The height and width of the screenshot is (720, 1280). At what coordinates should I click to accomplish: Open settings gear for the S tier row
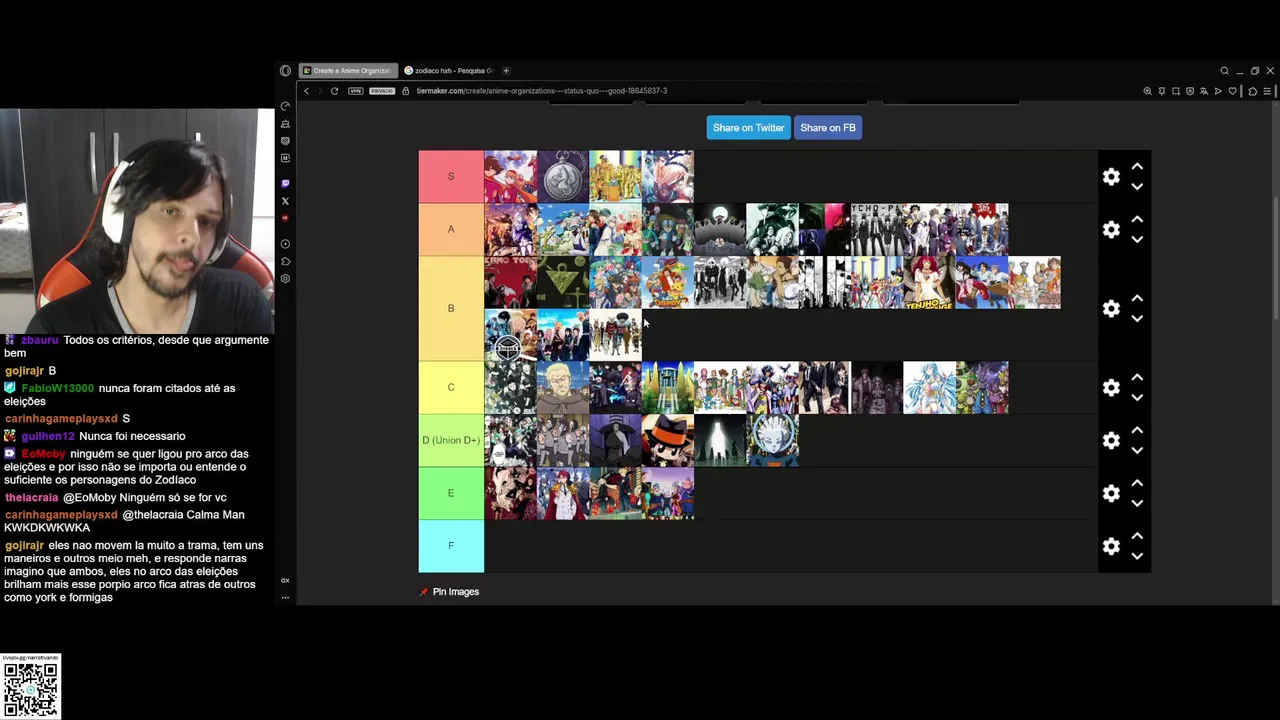[1111, 177]
